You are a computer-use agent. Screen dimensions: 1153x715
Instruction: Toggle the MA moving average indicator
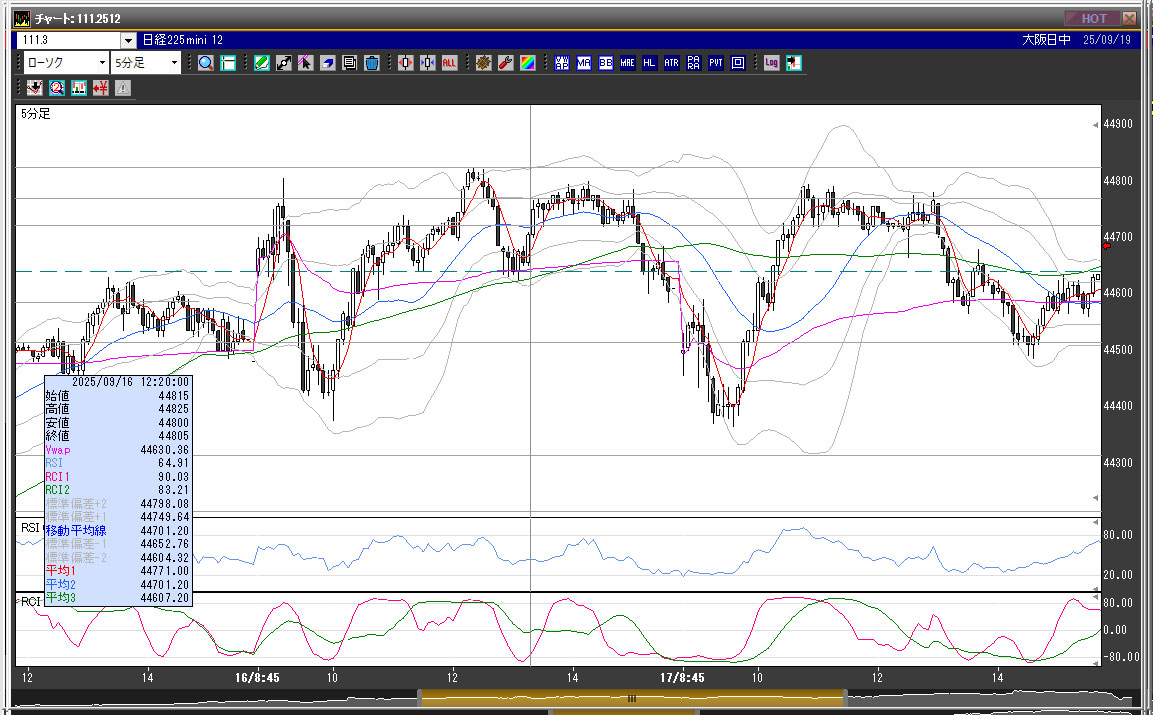tap(583, 63)
